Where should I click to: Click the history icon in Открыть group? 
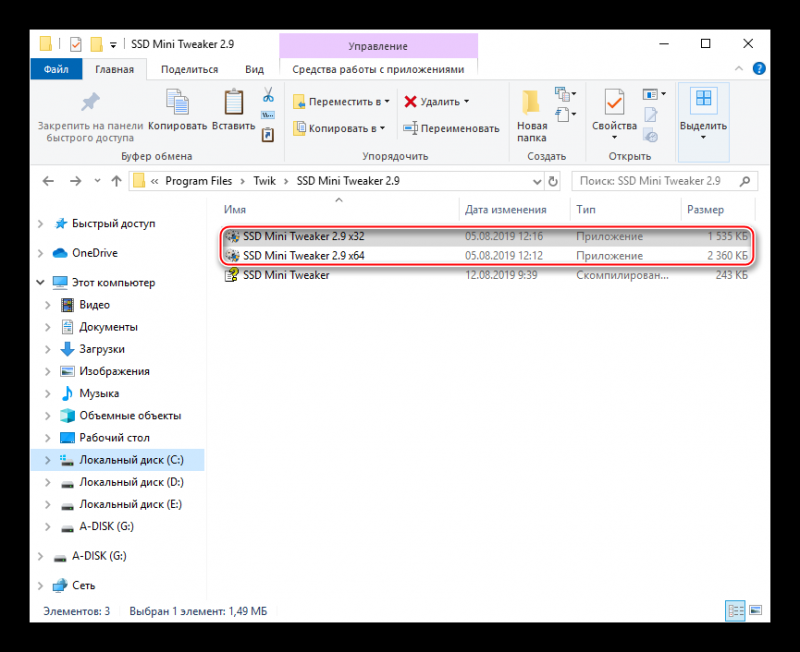pos(651,135)
